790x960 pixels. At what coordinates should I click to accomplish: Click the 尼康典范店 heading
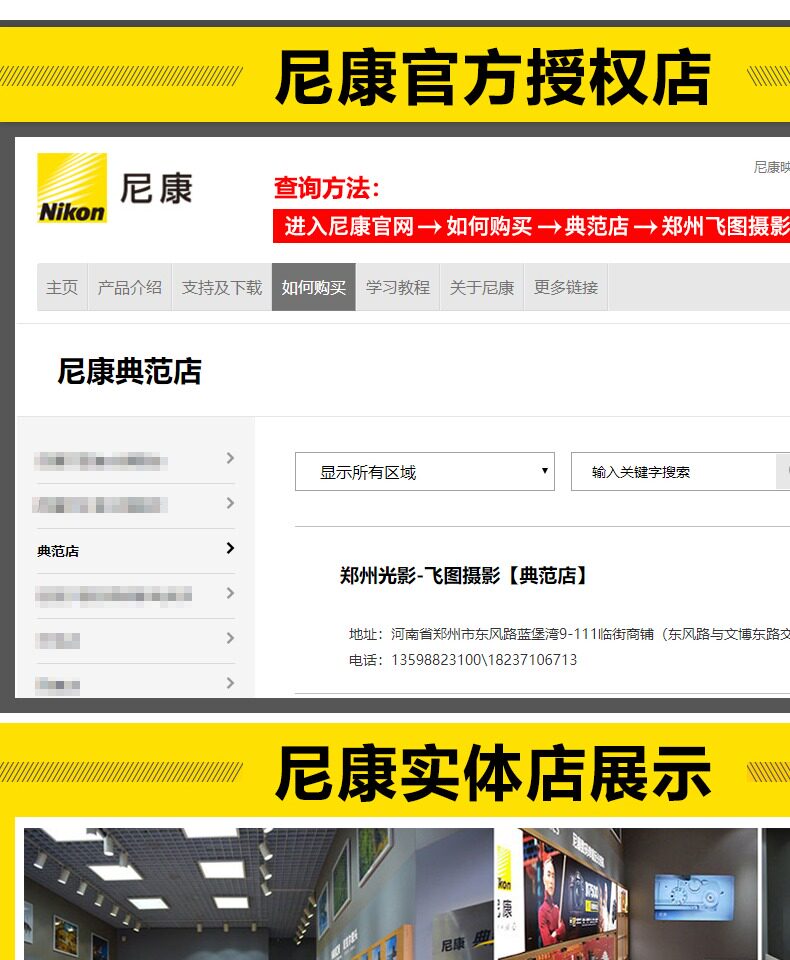click(x=130, y=372)
